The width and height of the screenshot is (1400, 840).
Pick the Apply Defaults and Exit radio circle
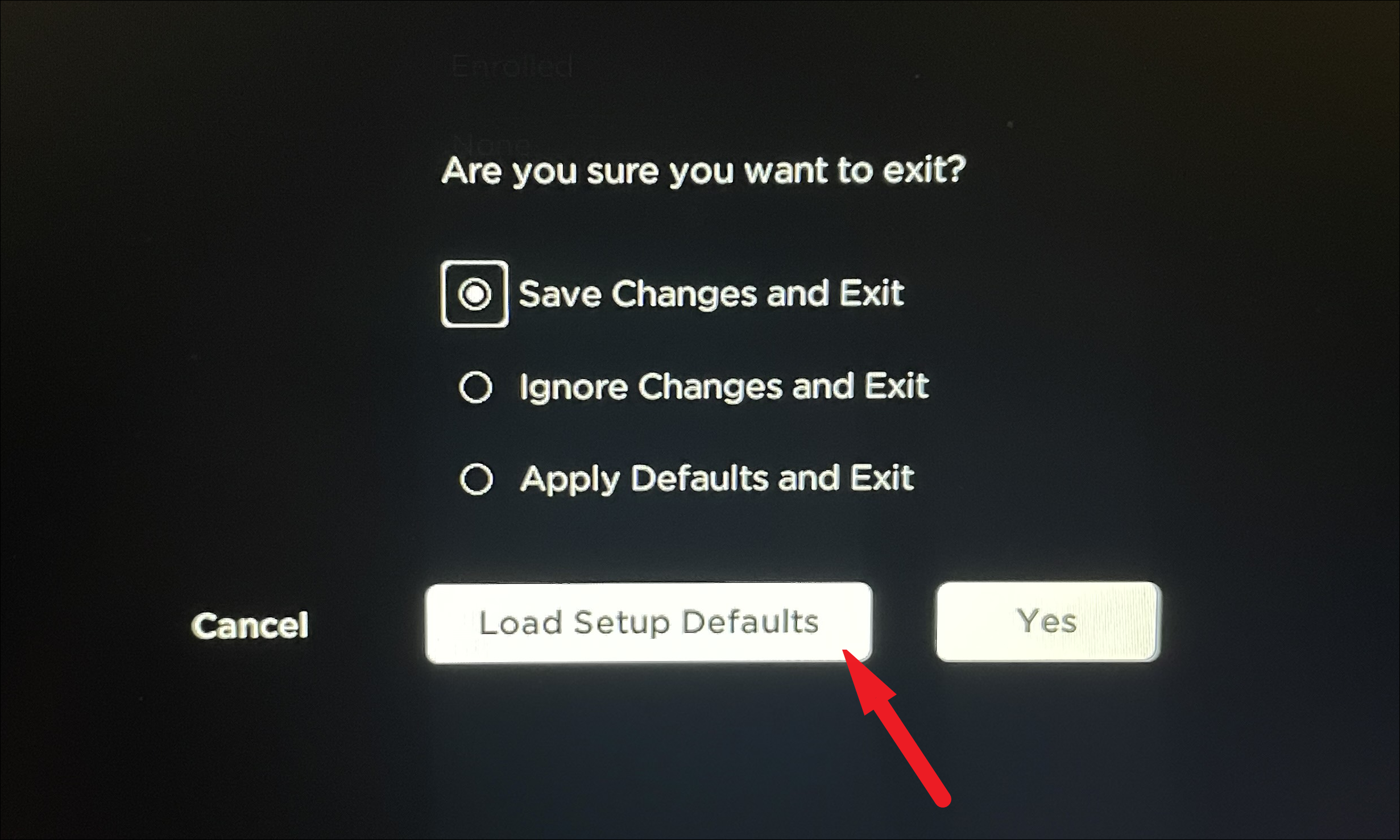point(476,479)
